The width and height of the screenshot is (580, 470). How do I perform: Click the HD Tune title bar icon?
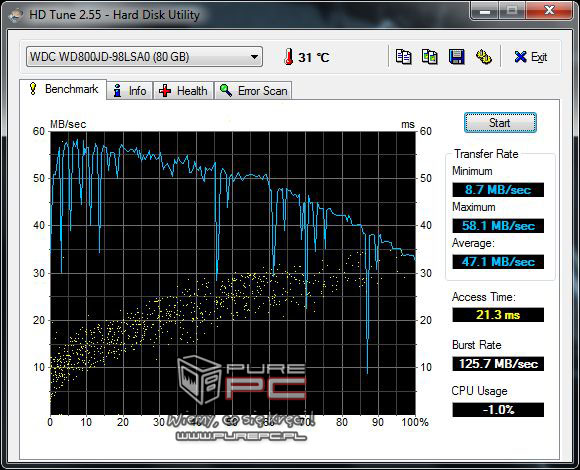16,15
